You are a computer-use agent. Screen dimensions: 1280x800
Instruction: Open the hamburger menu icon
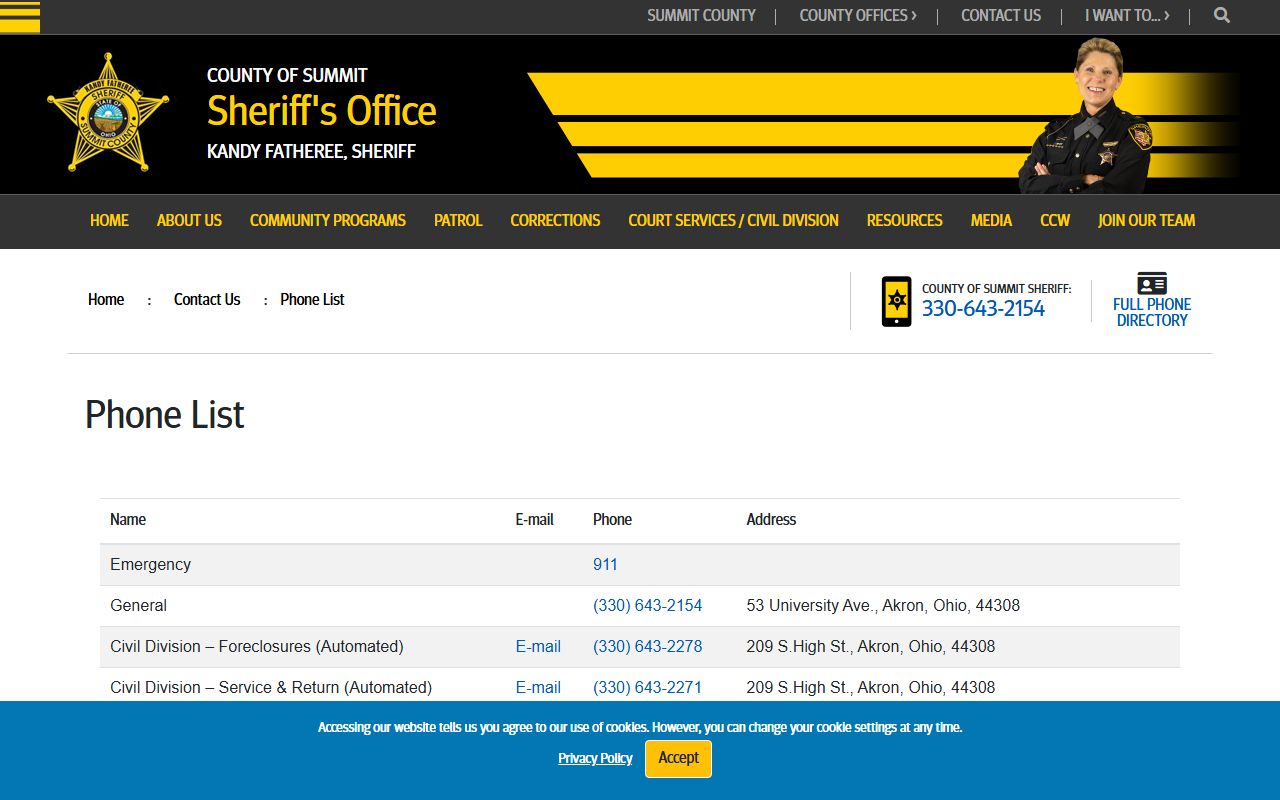coord(20,16)
